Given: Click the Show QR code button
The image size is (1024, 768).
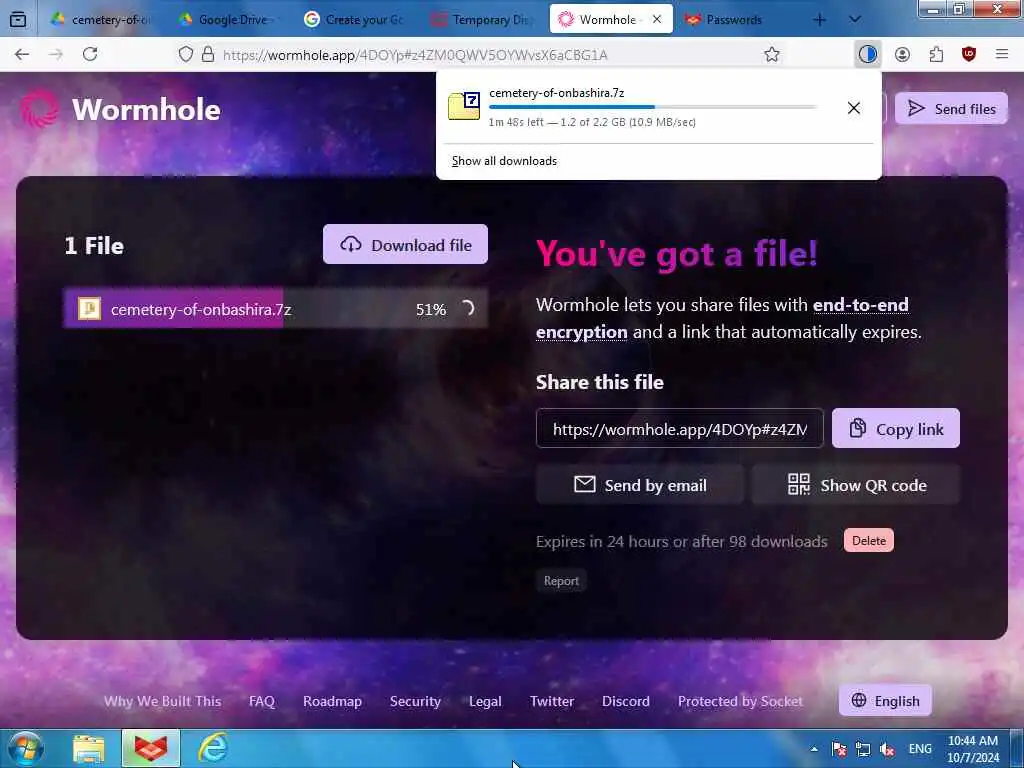Looking at the screenshot, I should point(856,485).
